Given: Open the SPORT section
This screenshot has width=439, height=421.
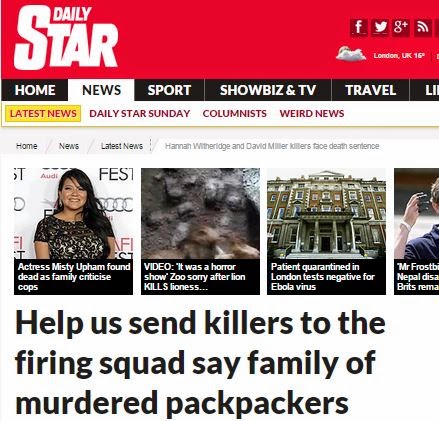Looking at the screenshot, I should (169, 90).
